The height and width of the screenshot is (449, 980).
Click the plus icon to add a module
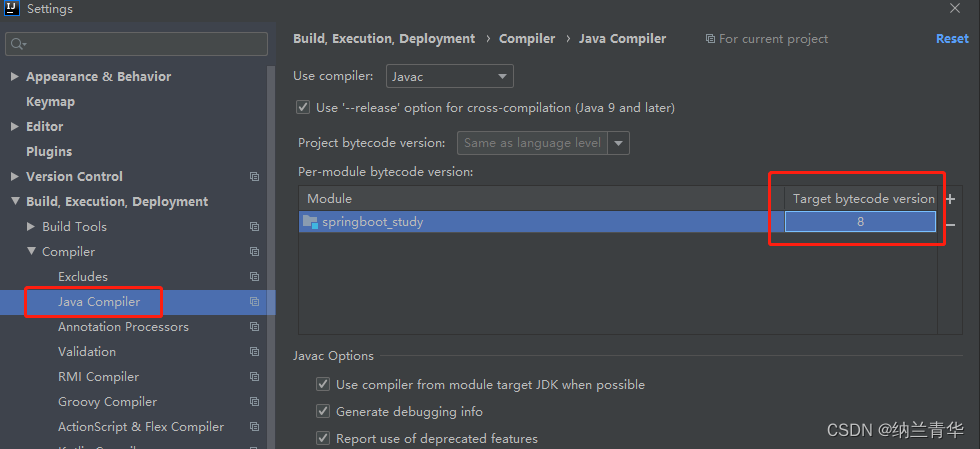pos(951,199)
